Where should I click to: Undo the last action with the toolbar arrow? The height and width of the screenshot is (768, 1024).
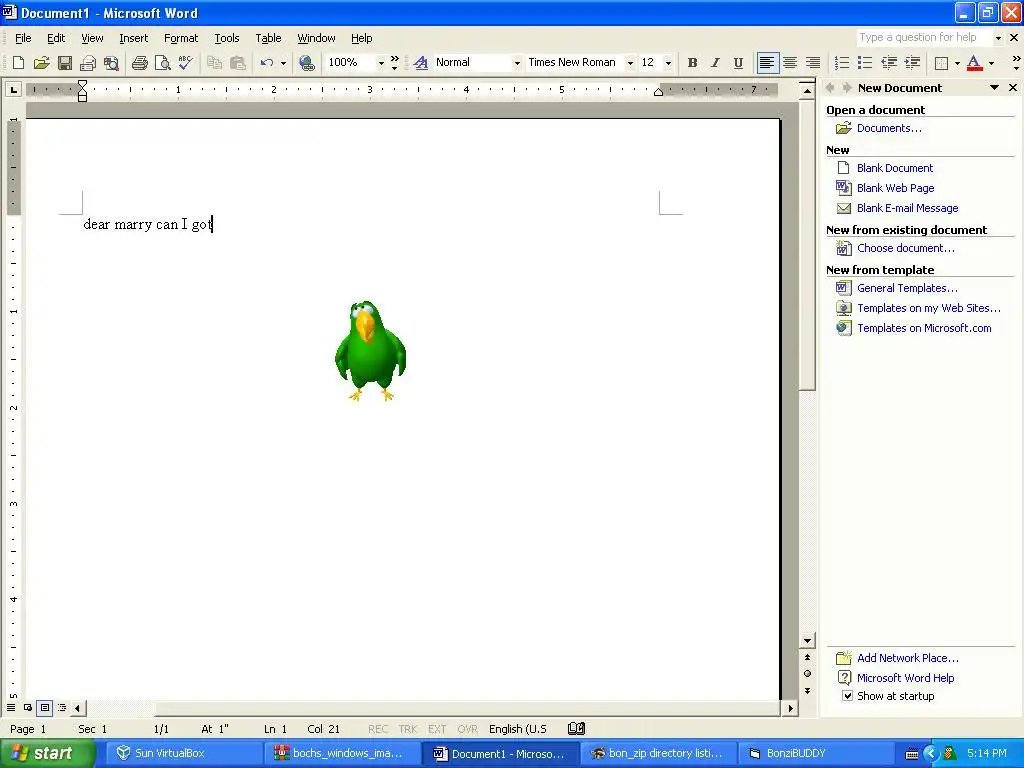[266, 63]
